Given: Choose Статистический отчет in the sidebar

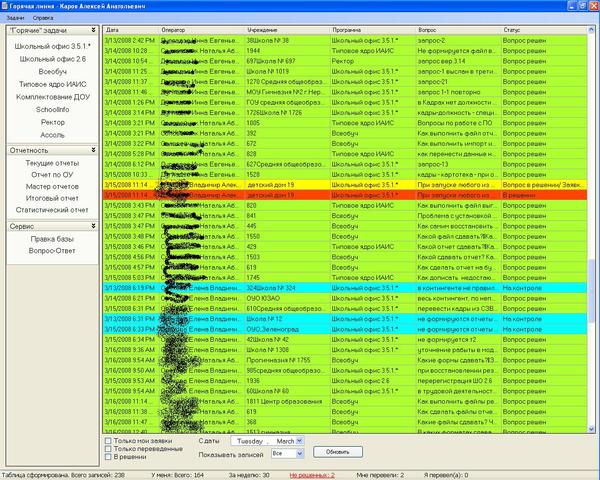Looking at the screenshot, I should 53,211.
